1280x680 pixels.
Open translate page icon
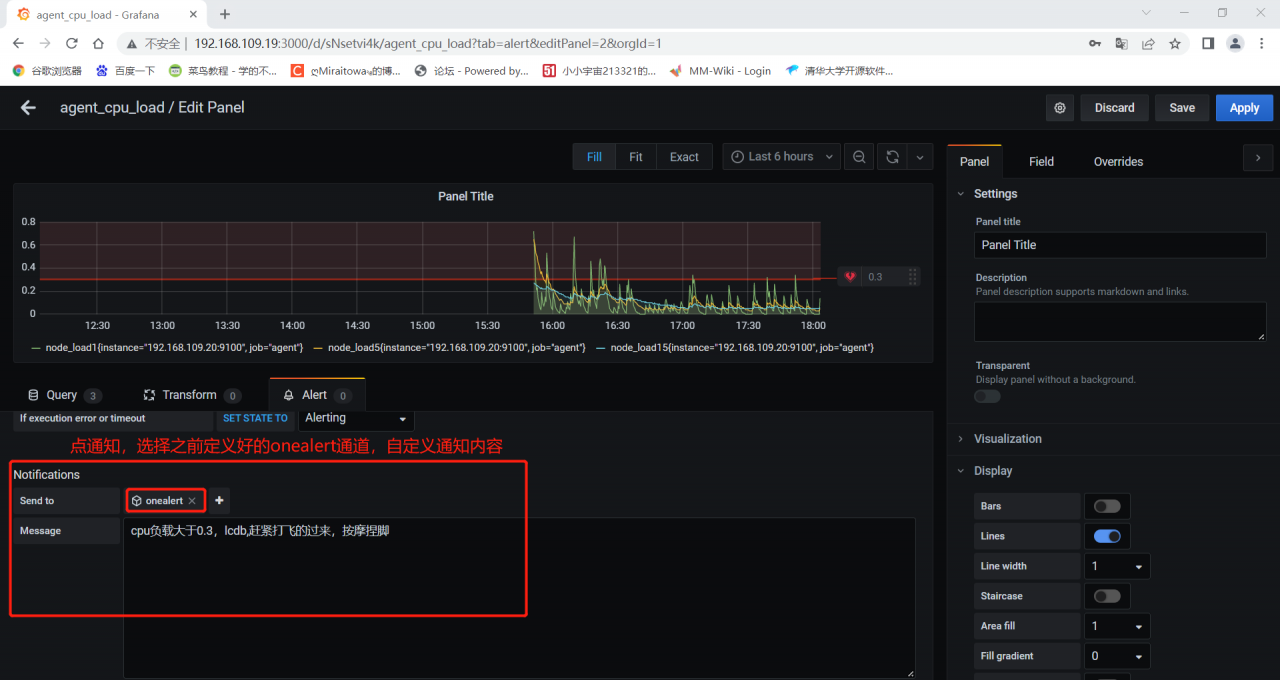[1122, 44]
